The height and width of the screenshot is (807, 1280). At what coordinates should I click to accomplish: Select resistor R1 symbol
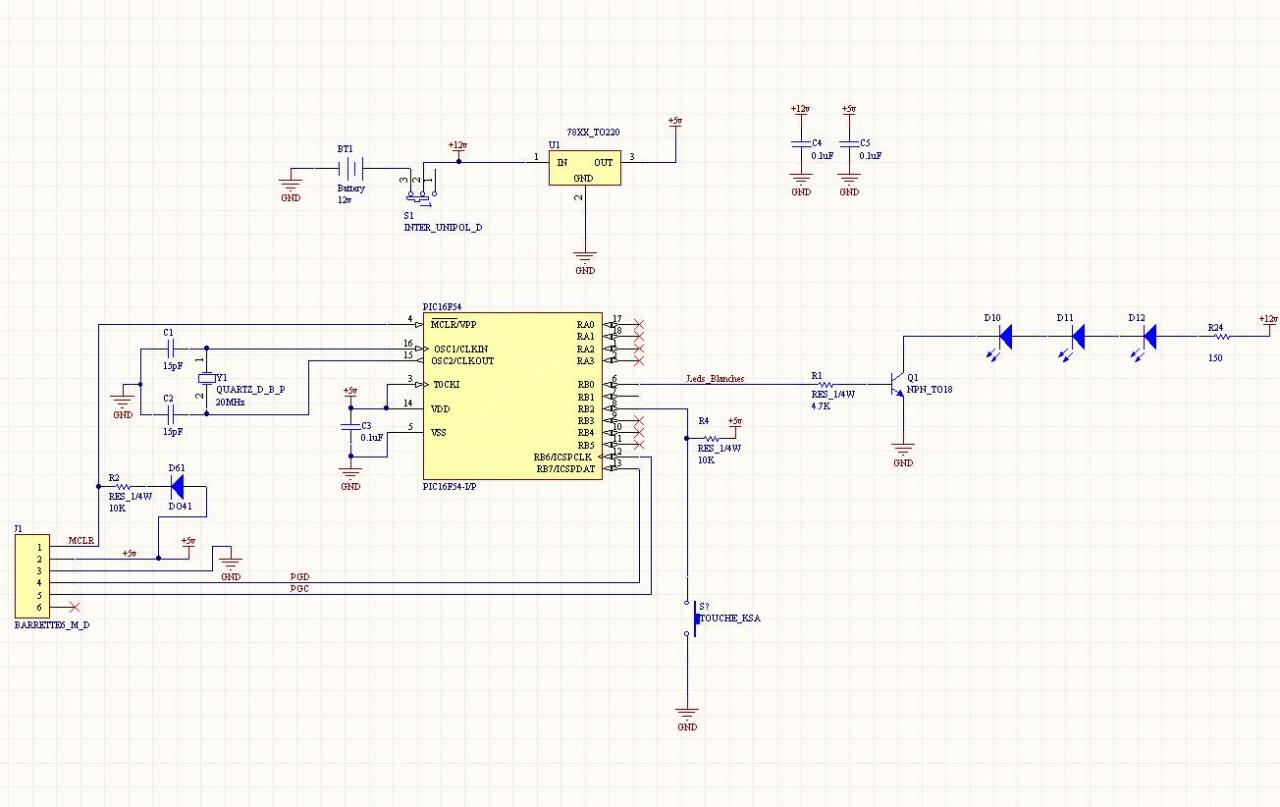(826, 385)
